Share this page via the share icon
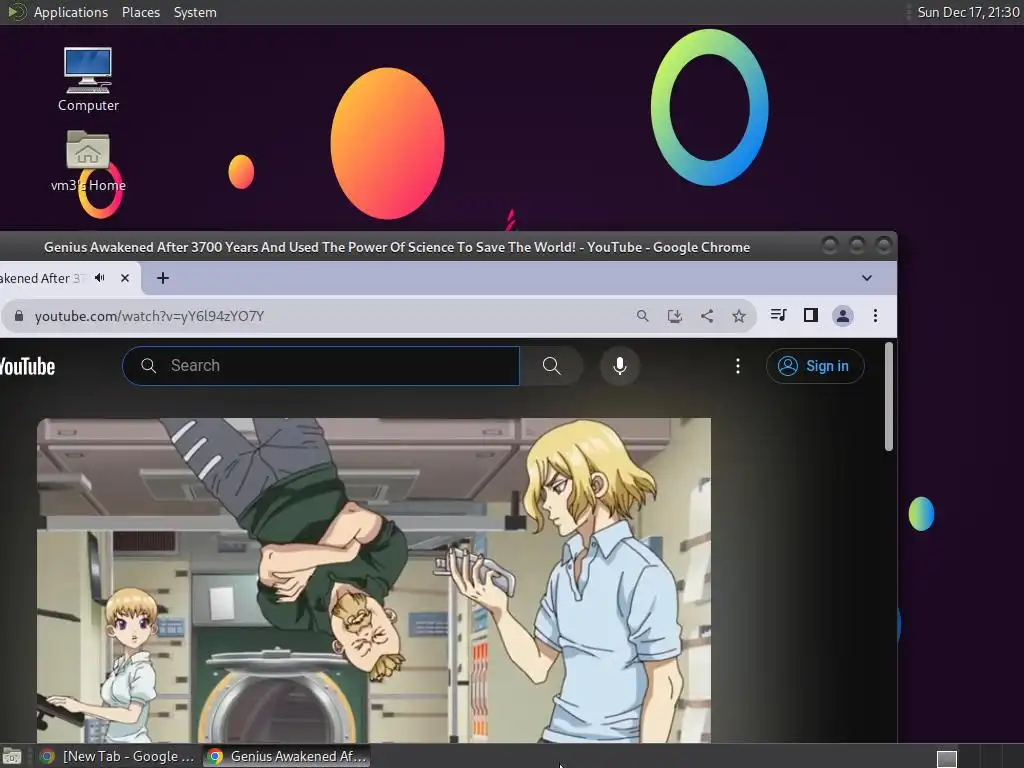The width and height of the screenshot is (1024, 768). [x=707, y=316]
